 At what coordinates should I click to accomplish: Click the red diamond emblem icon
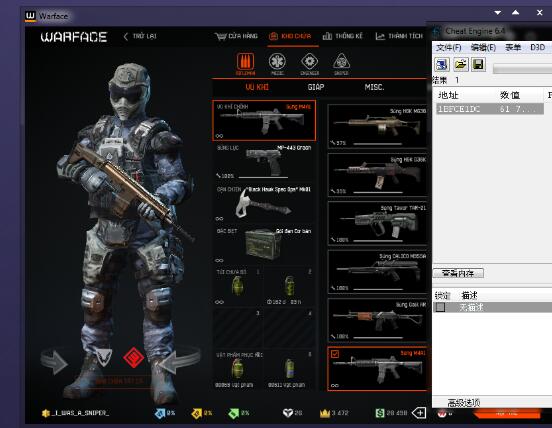[133, 358]
